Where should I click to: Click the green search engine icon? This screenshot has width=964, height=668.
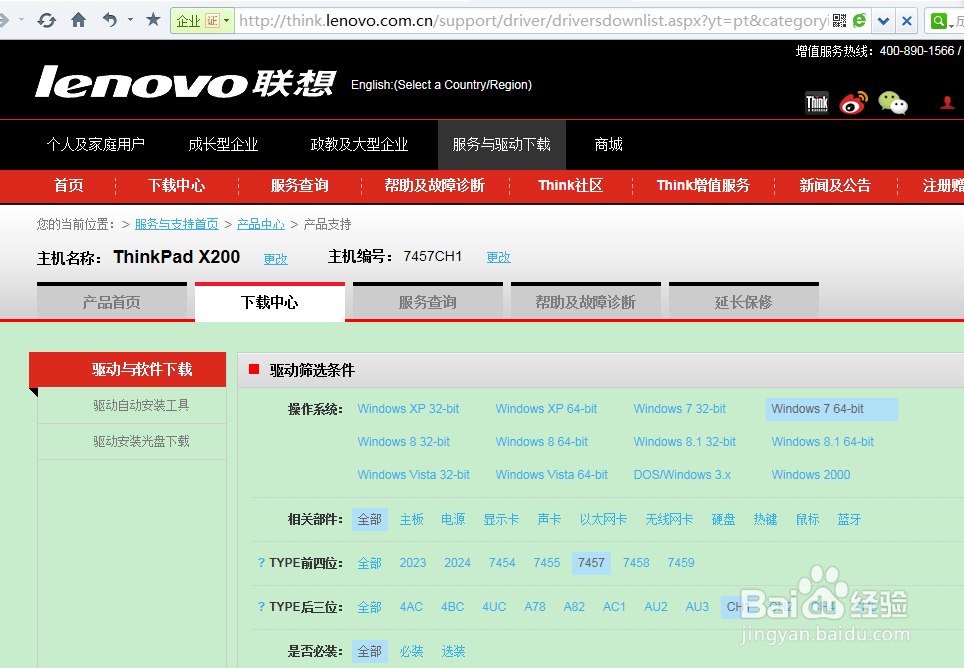(x=938, y=22)
